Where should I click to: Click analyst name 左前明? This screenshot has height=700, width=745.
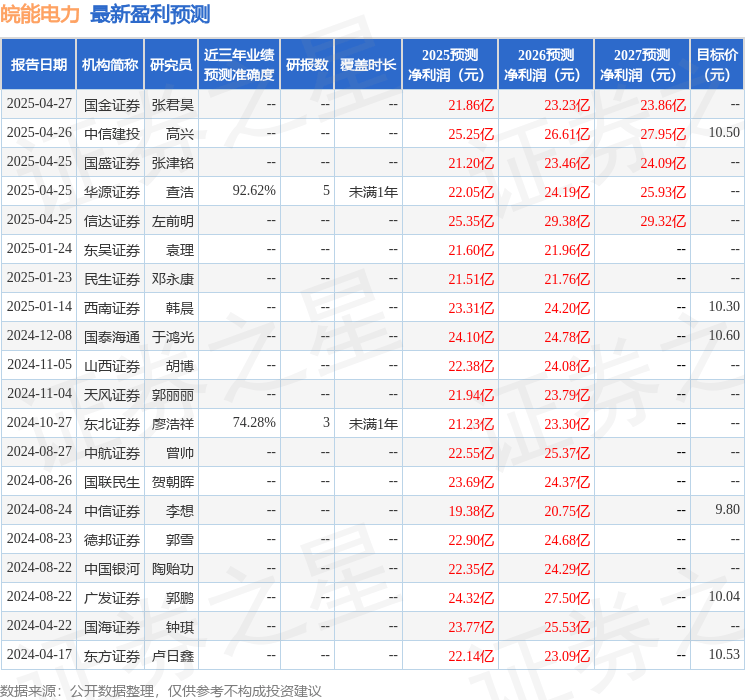[x=172, y=221]
